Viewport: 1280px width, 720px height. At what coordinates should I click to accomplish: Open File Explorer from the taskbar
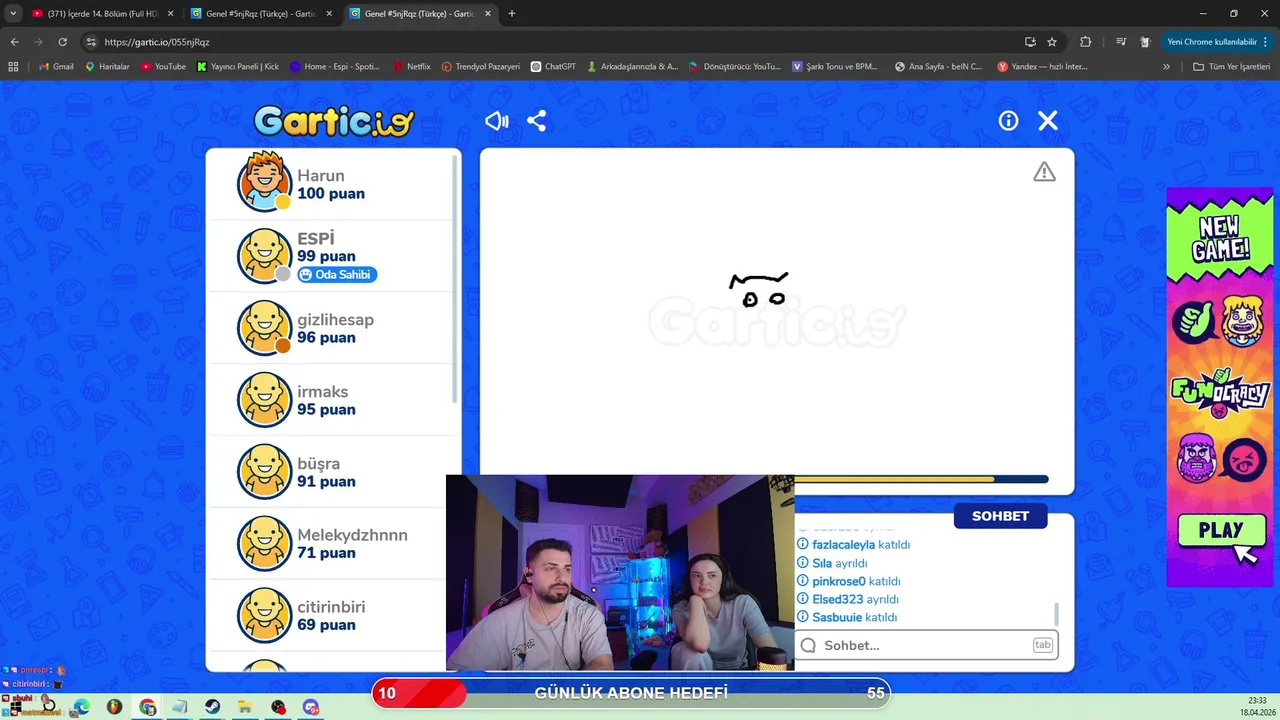[x=245, y=707]
